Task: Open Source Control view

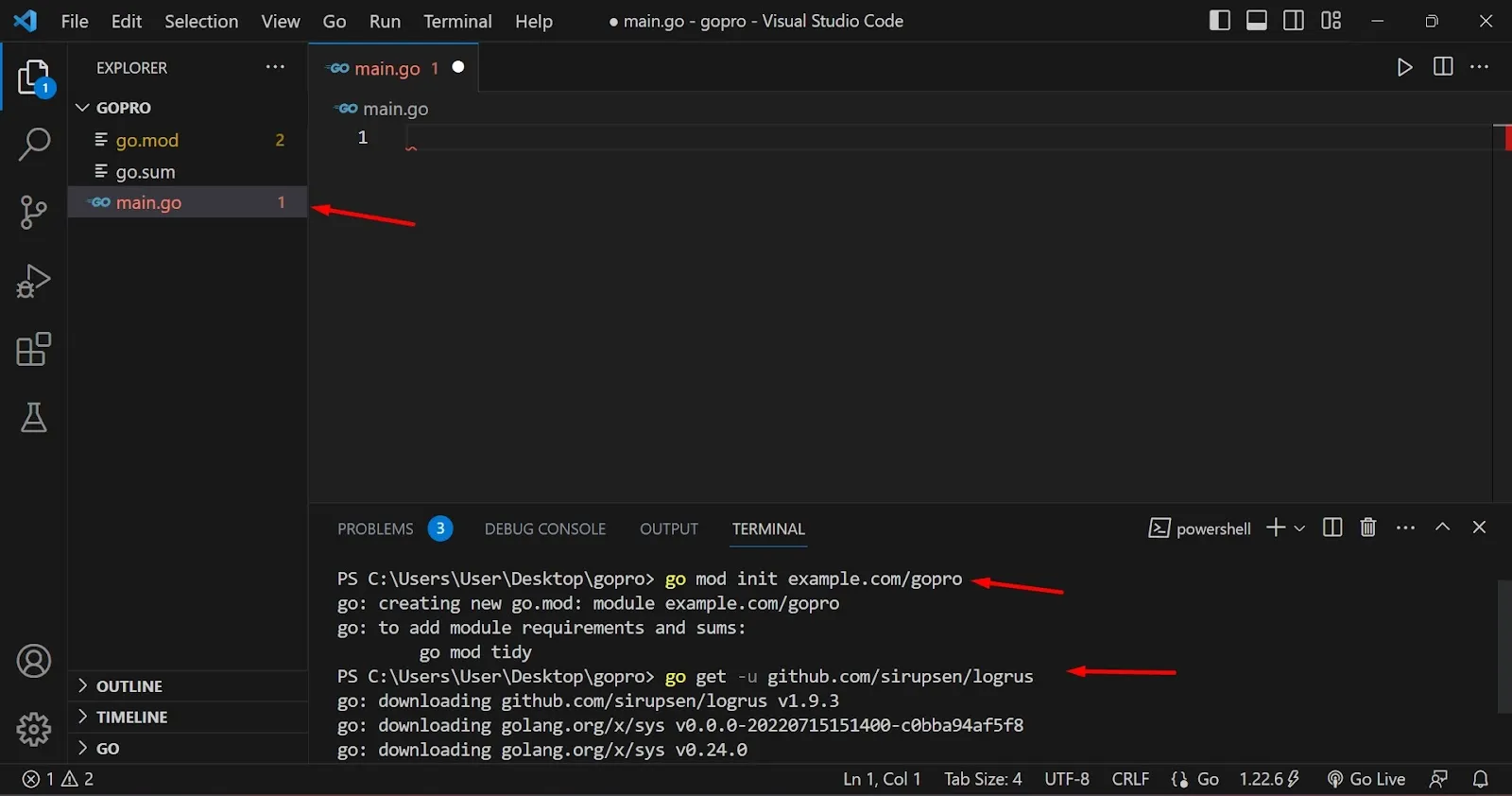Action: coord(34,213)
